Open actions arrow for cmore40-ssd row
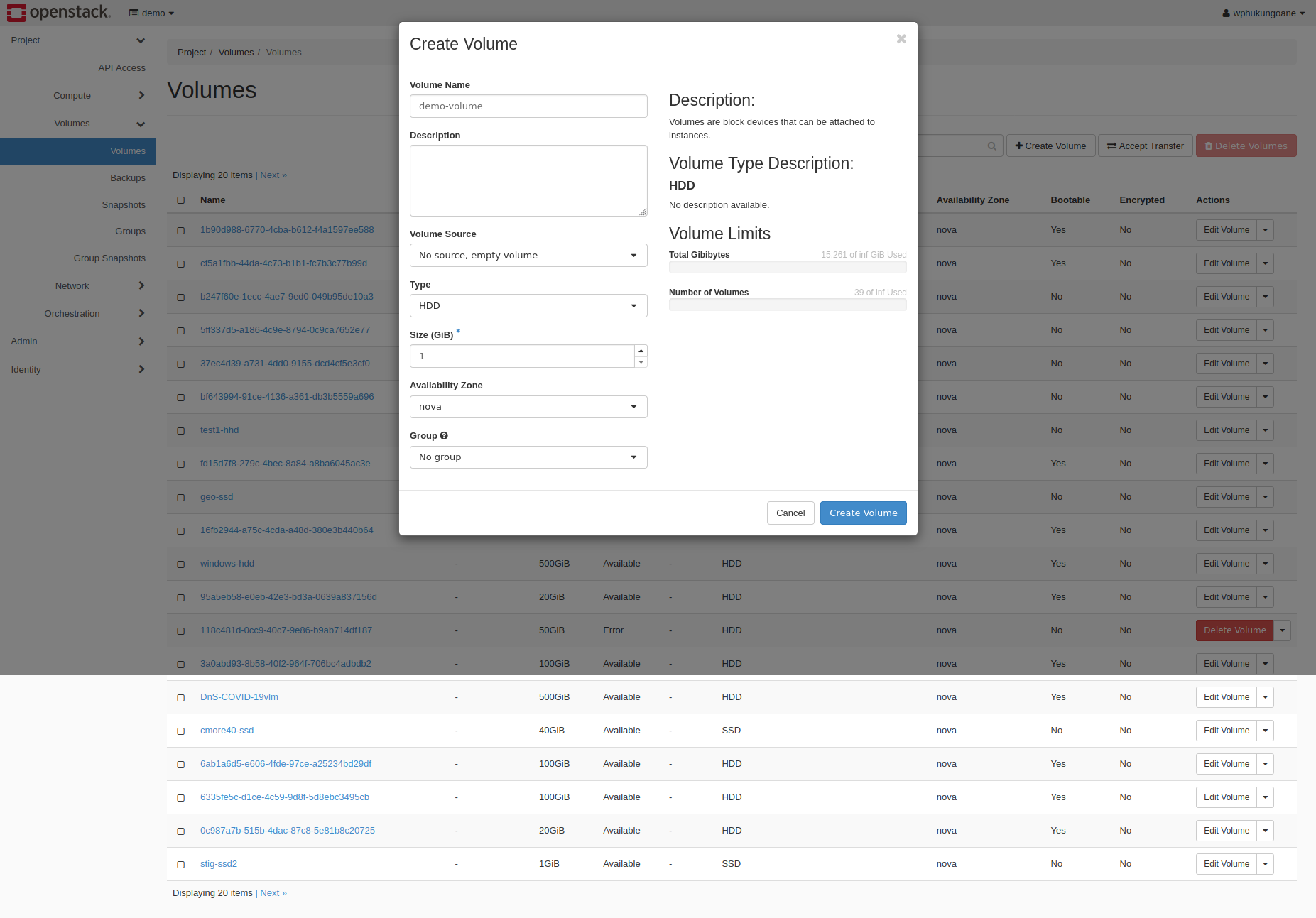Viewport: 1316px width, 918px height. tap(1266, 731)
